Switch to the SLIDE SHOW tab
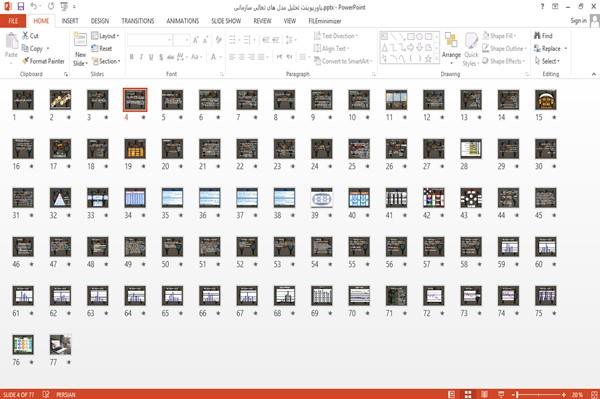Screen dimensions: 600x399 pyautogui.click(x=226, y=21)
